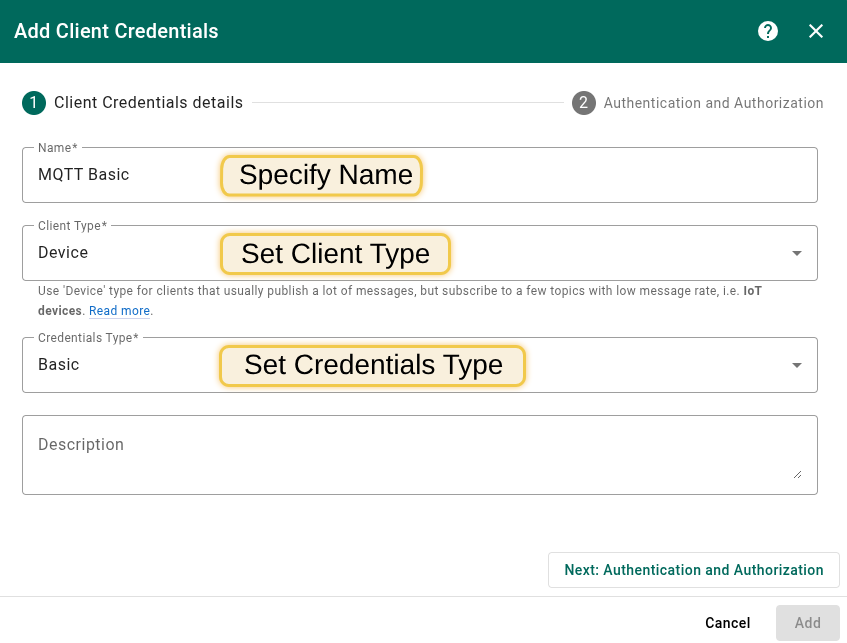This screenshot has width=847, height=643.
Task: Open the Client Type combo box showing Device
Action: click(120, 253)
